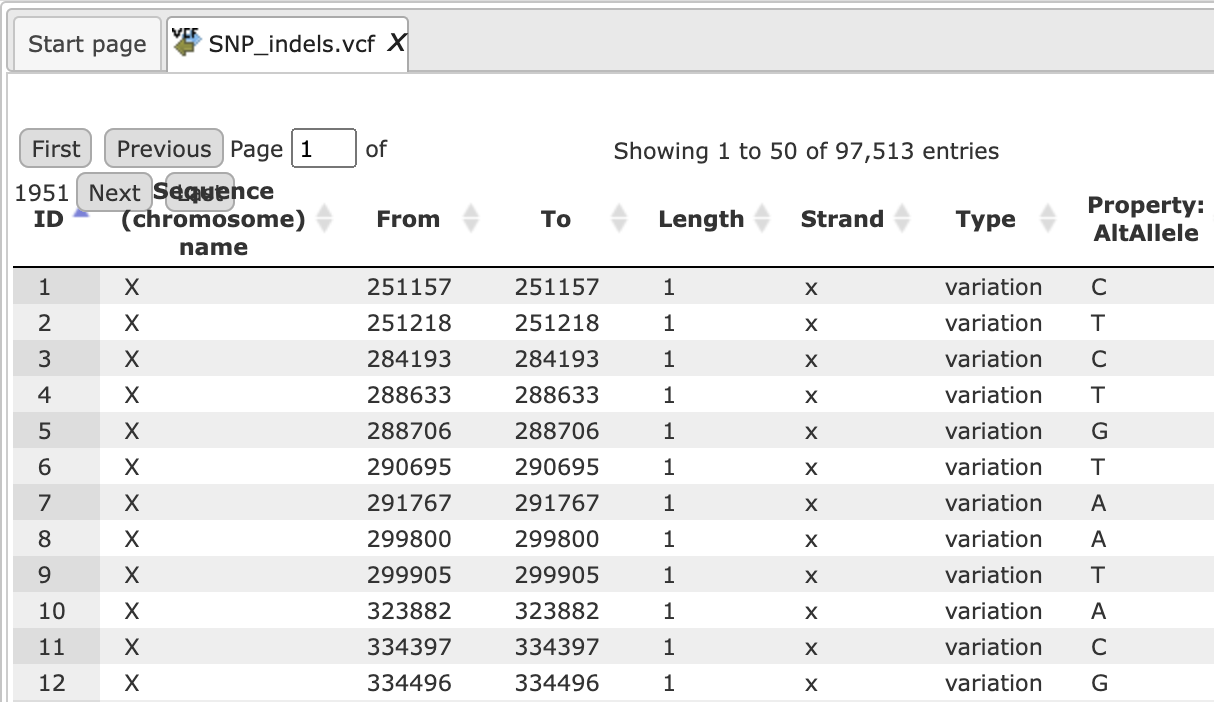
Task: Select the row starting at 299800
Action: tap(613, 539)
